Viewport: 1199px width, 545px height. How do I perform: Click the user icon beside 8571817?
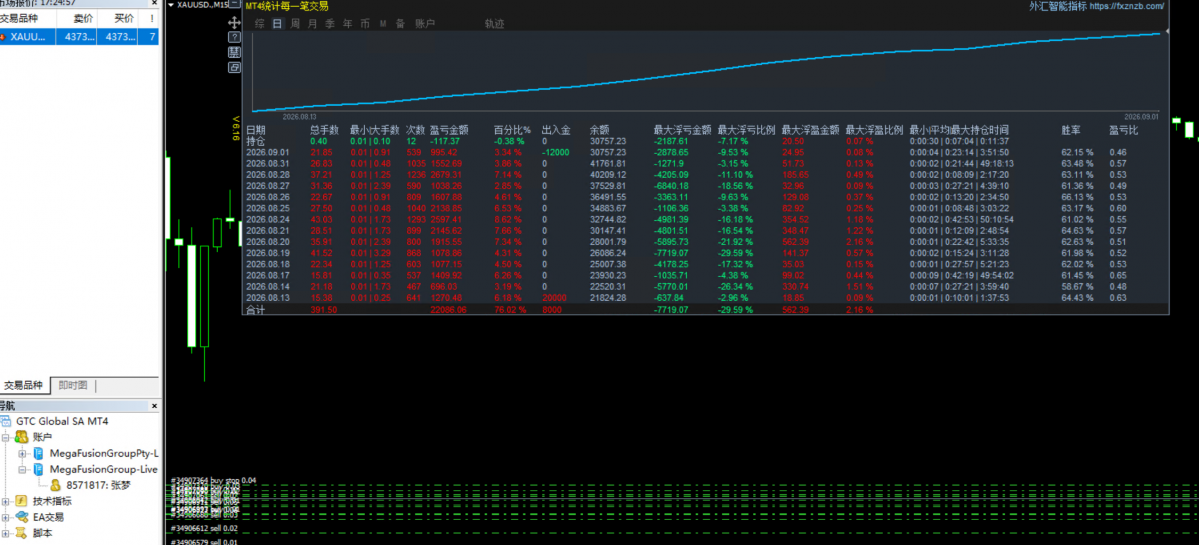55,485
